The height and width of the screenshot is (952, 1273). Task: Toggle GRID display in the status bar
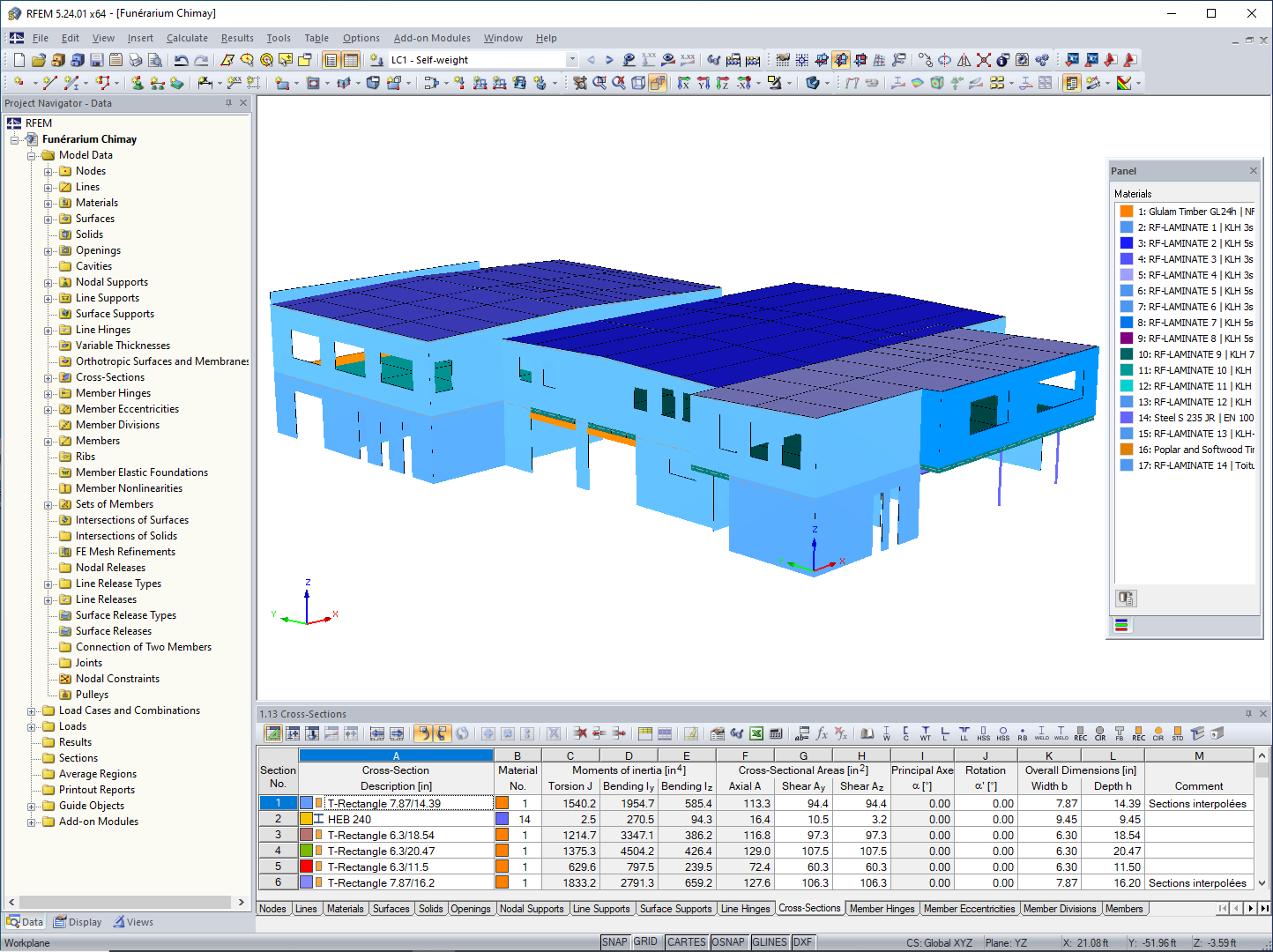click(646, 941)
